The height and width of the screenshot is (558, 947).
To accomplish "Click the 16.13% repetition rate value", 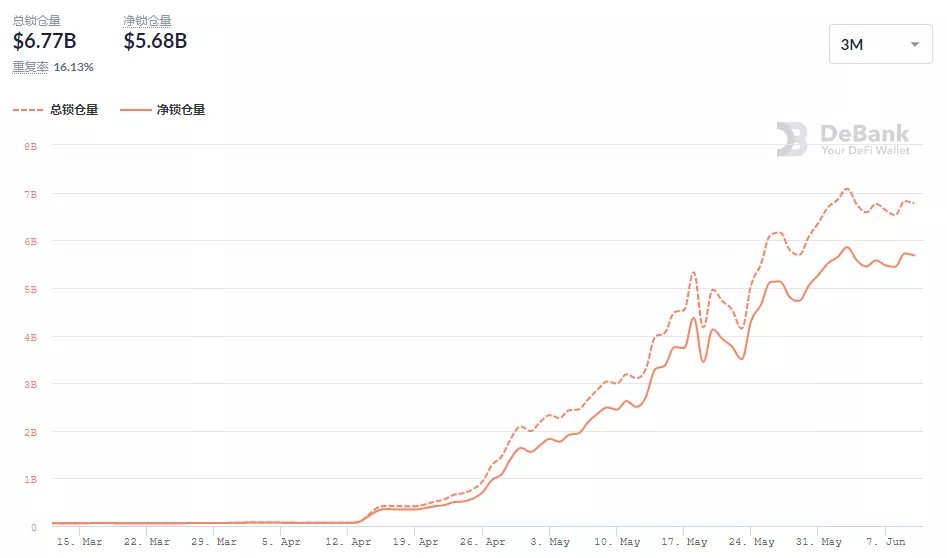I will pos(73,67).
